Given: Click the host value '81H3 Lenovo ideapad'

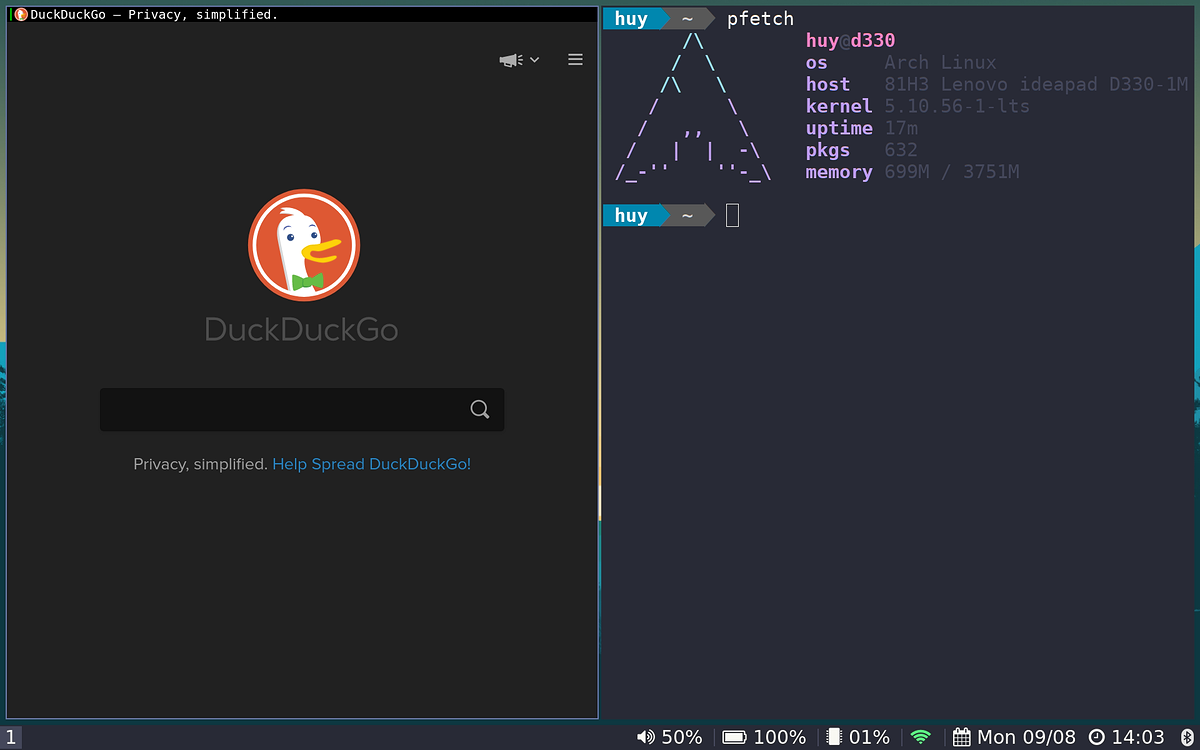Looking at the screenshot, I should [991, 85].
